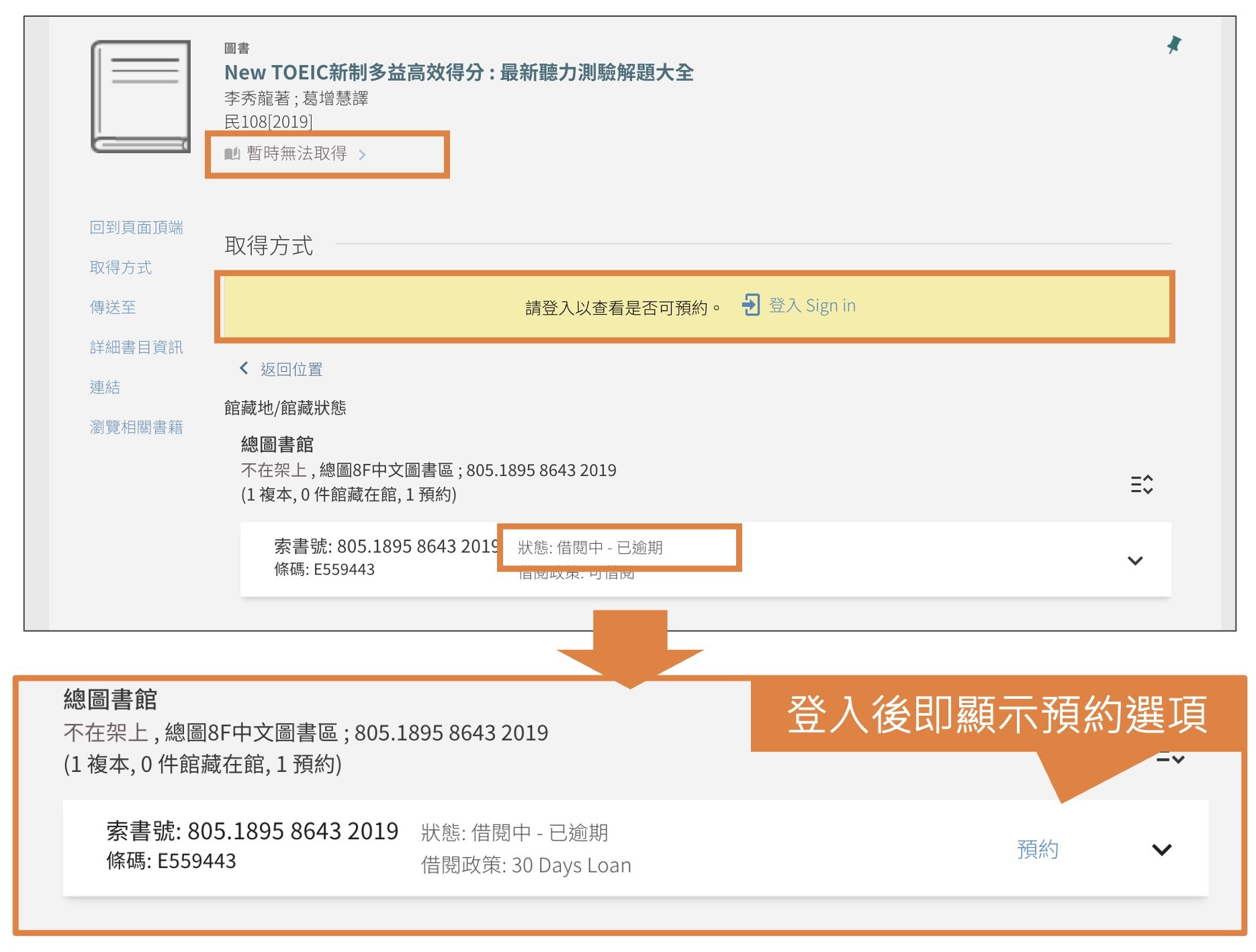Click the 登入 Sign in link
This screenshot has height=952, width=1256.
811,306
